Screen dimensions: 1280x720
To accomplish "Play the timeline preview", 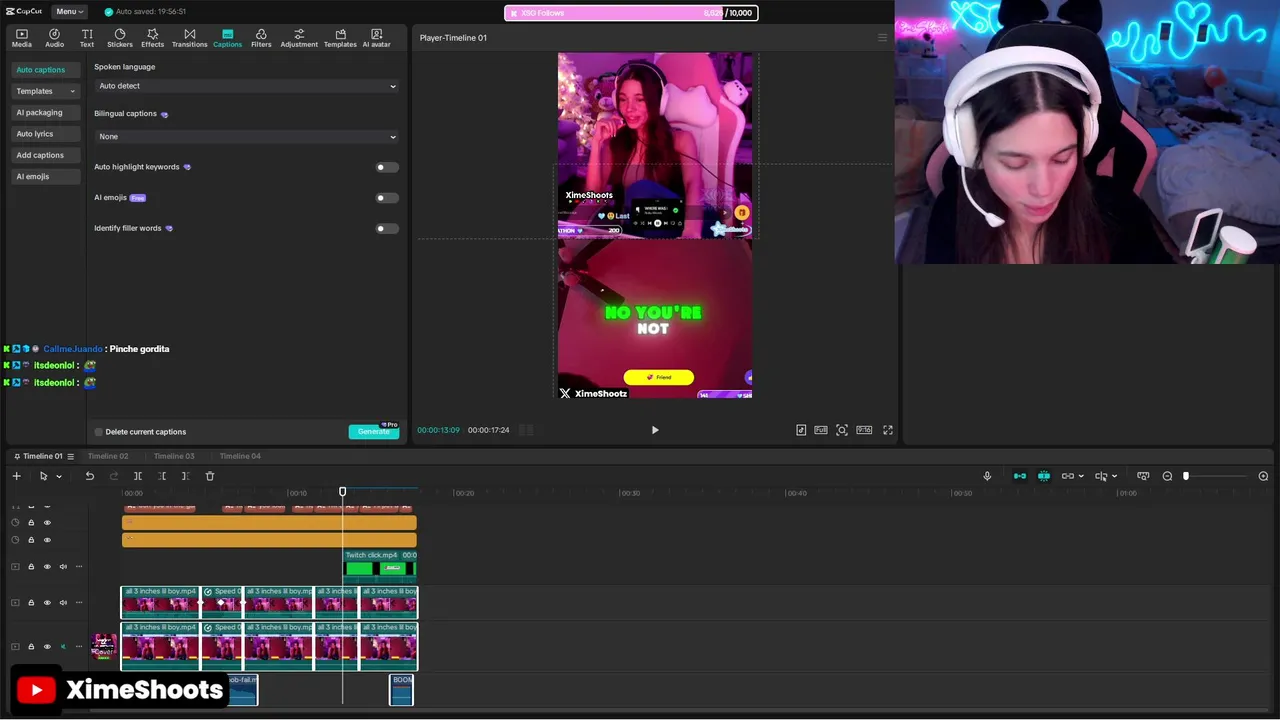I will (655, 430).
